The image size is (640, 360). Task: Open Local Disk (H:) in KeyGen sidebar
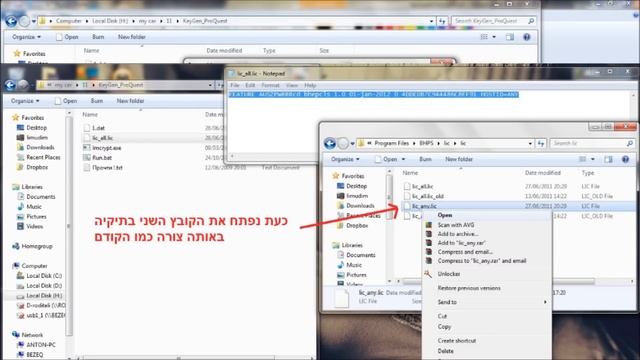click(x=44, y=296)
